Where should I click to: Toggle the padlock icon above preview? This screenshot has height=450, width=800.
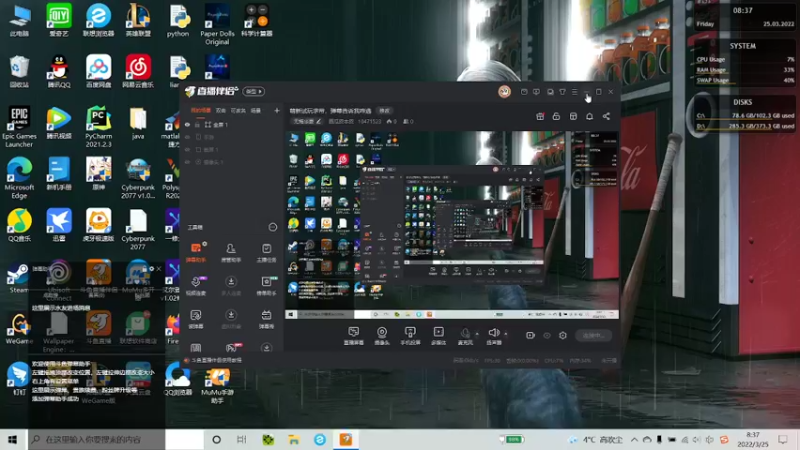point(556,116)
